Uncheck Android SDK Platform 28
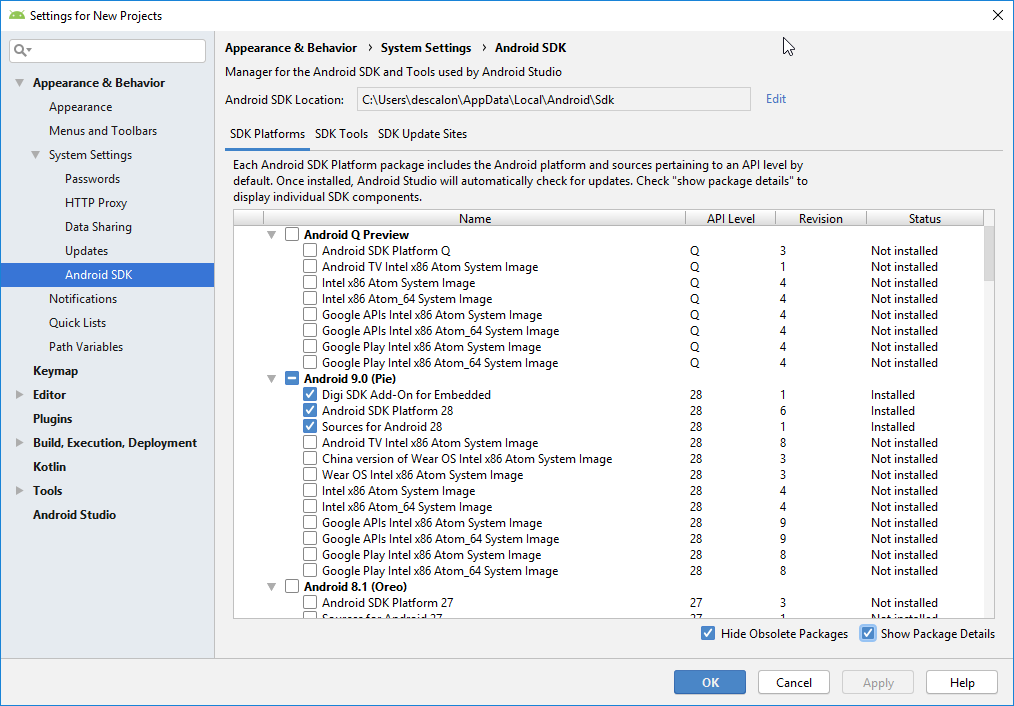 coord(310,411)
